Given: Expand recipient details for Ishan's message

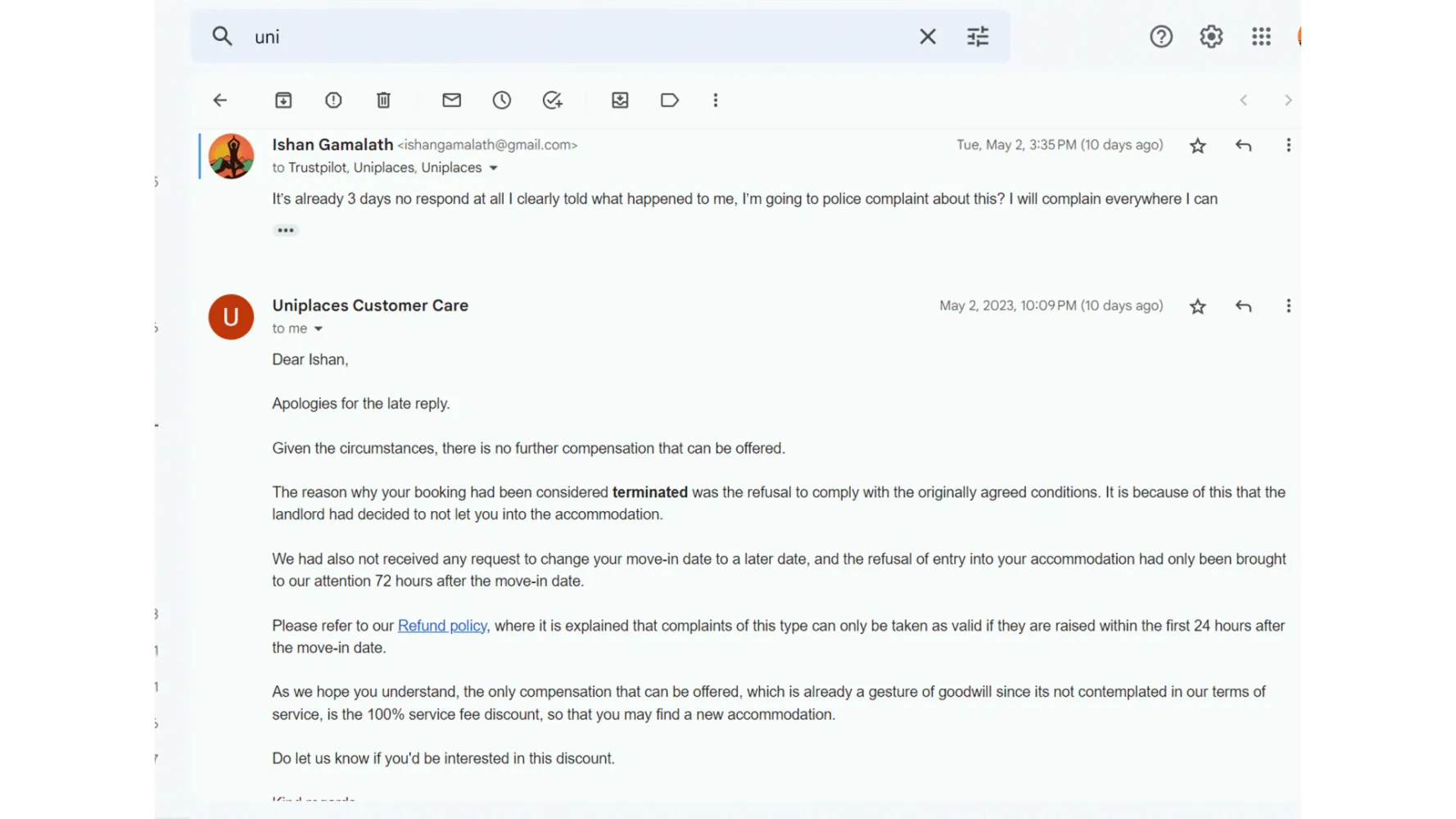Looking at the screenshot, I should [494, 168].
